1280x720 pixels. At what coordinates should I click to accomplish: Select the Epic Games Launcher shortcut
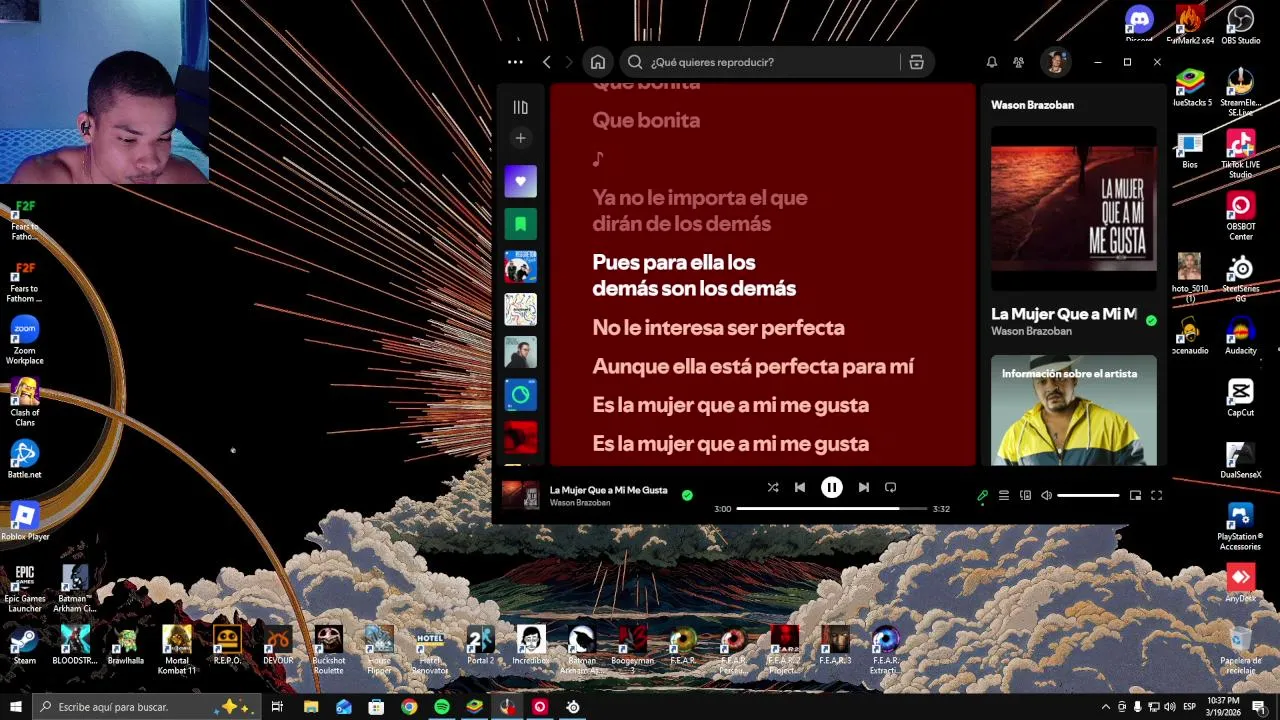25,588
